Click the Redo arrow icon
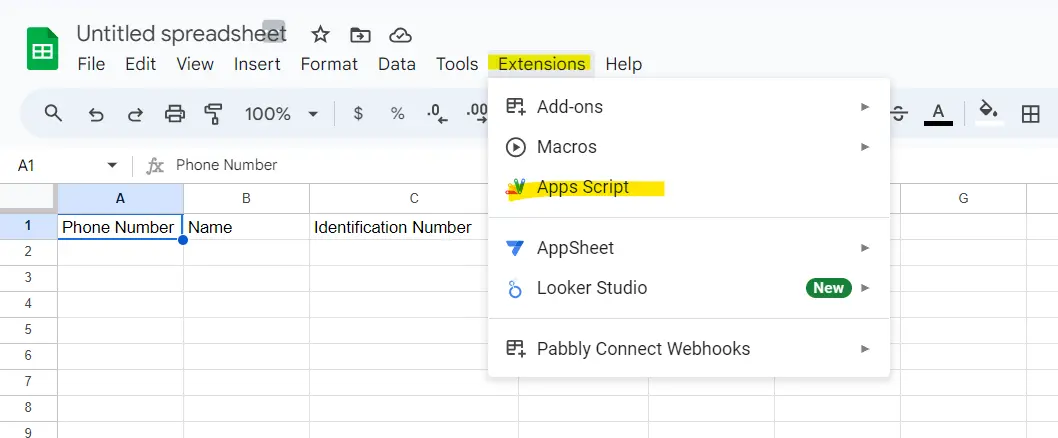Screen dimensions: 1058x438 [135, 114]
